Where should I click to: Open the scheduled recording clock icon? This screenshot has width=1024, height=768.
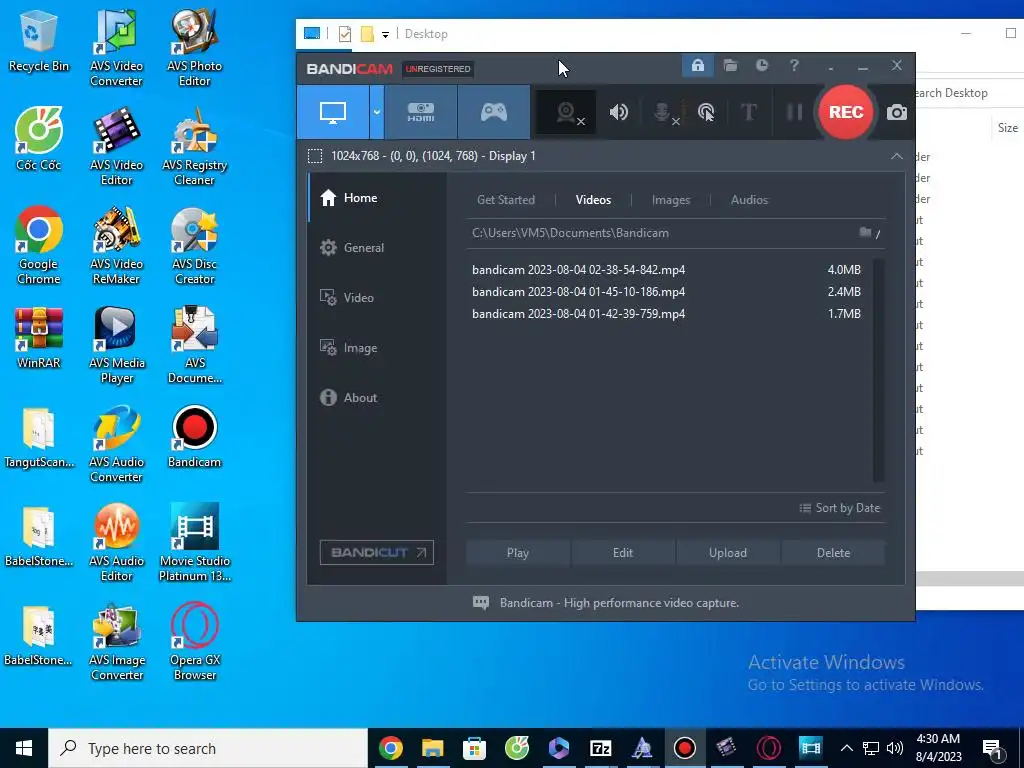(762, 65)
